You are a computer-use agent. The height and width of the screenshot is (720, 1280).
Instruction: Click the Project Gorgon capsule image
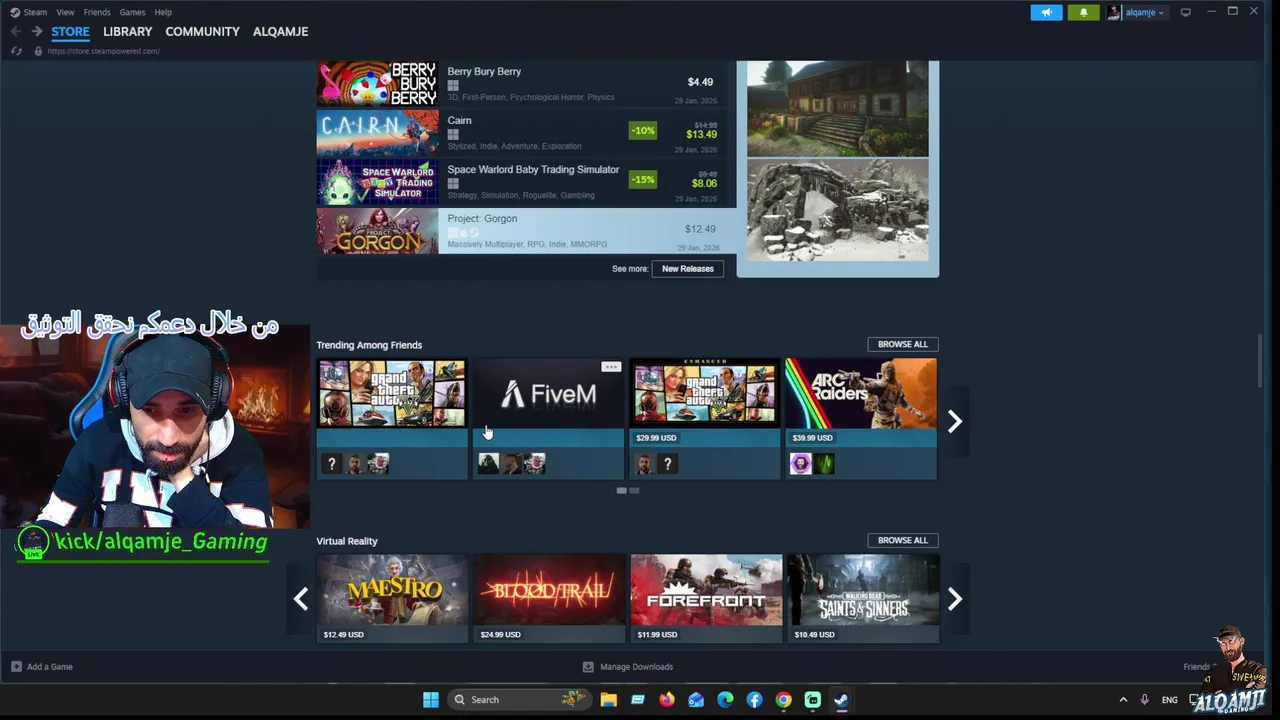377,231
